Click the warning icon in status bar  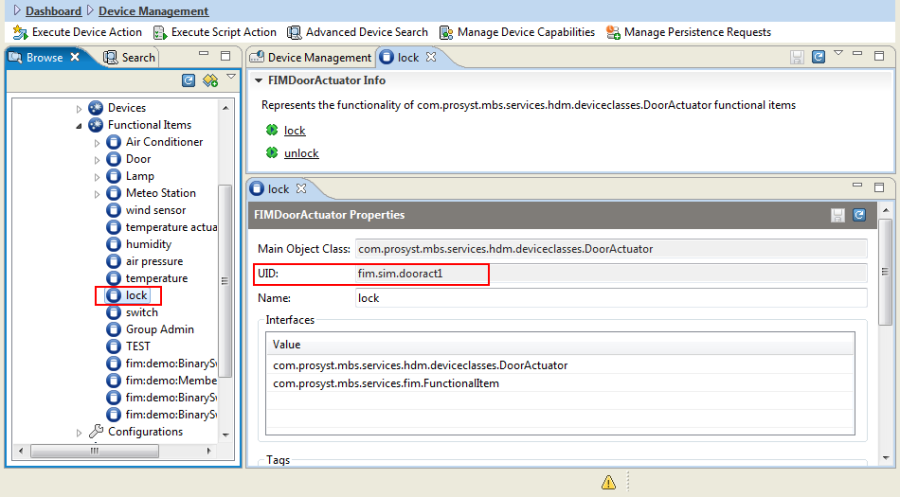pos(608,482)
